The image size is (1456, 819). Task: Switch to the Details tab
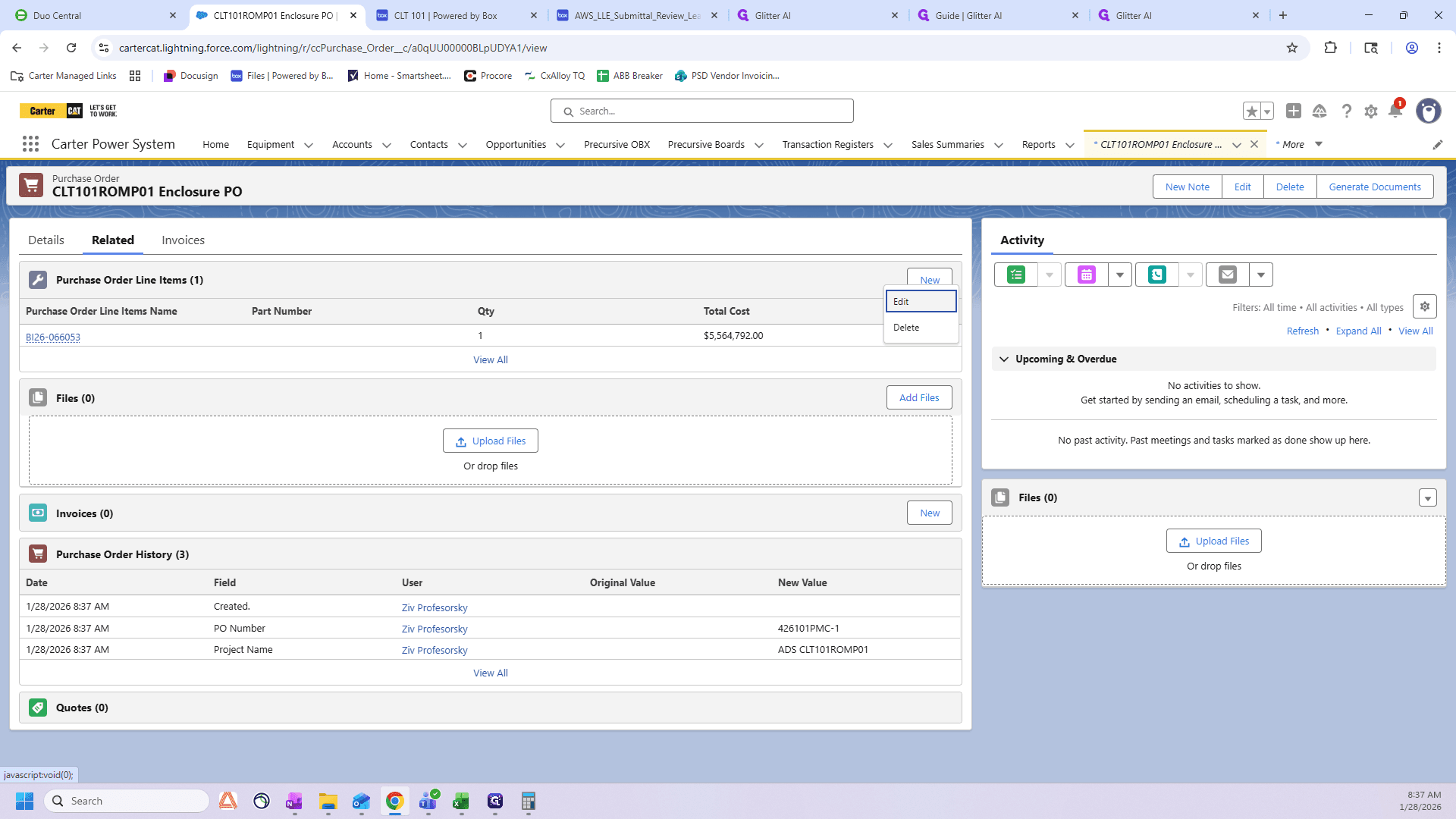click(46, 240)
